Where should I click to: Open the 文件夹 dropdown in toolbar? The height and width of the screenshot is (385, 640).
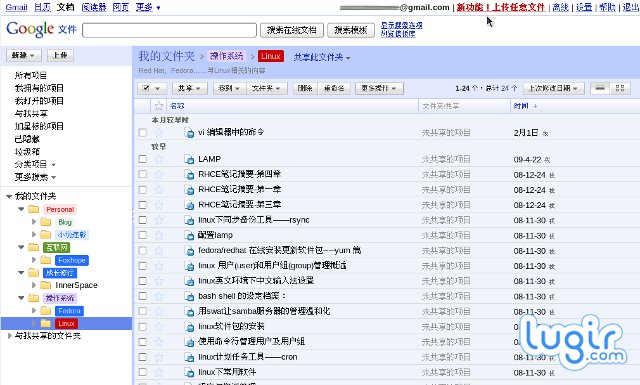click(x=267, y=88)
